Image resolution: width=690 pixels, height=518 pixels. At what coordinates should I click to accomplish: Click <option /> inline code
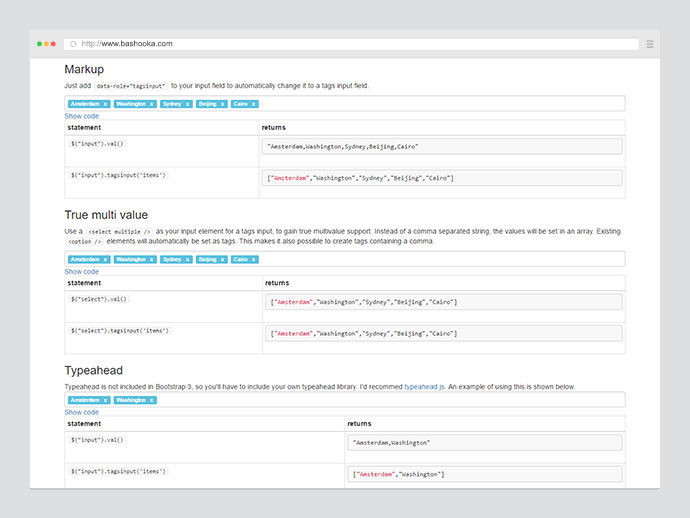pyautogui.click(x=84, y=242)
